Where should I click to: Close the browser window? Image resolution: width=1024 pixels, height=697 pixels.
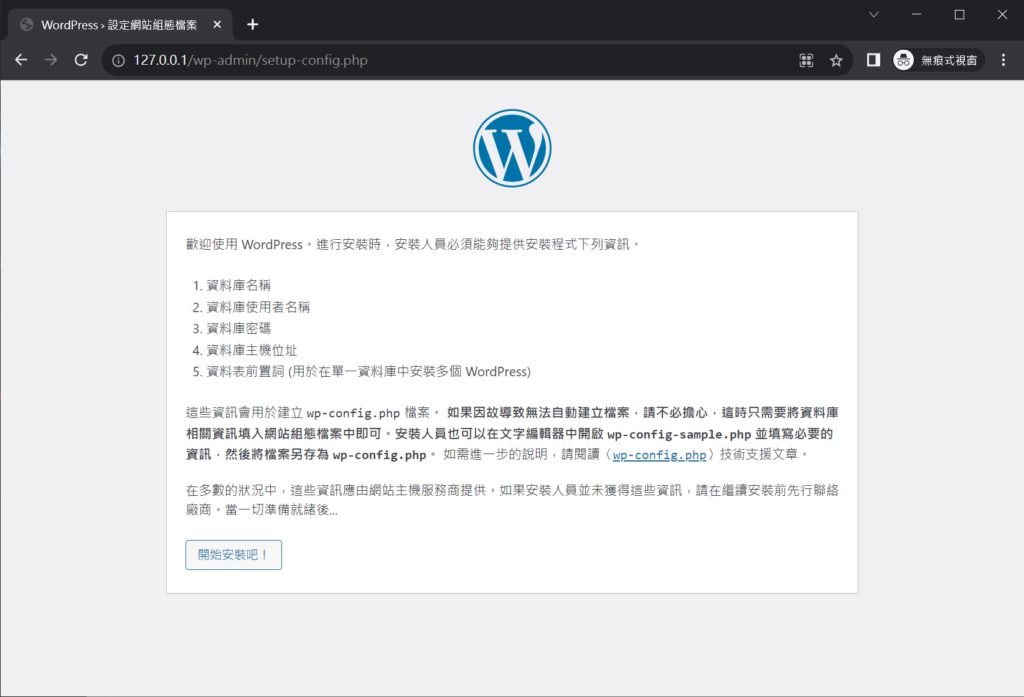(x=1002, y=14)
